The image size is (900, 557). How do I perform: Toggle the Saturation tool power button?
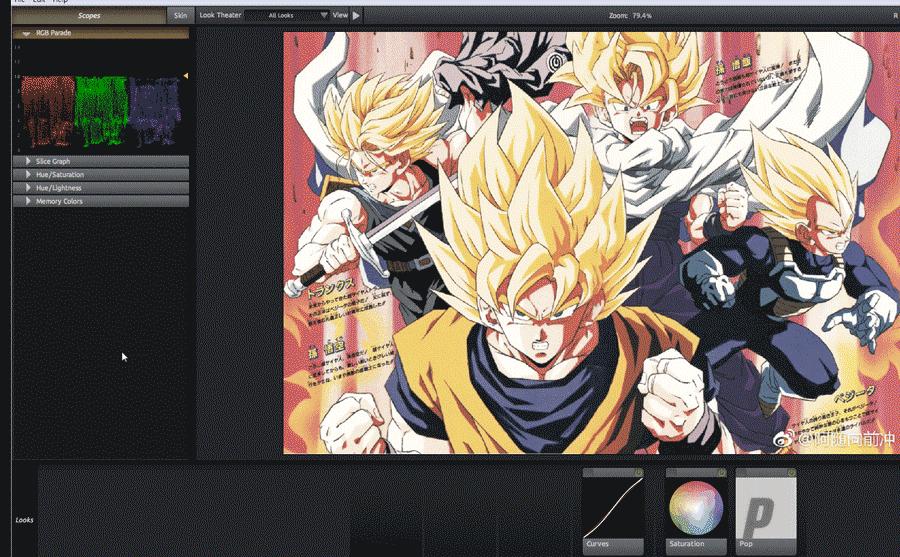pos(721,472)
